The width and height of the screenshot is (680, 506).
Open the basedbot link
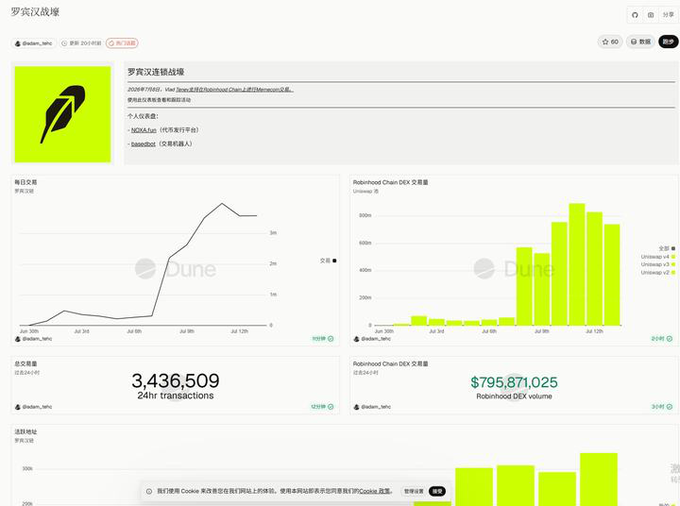tap(143, 144)
